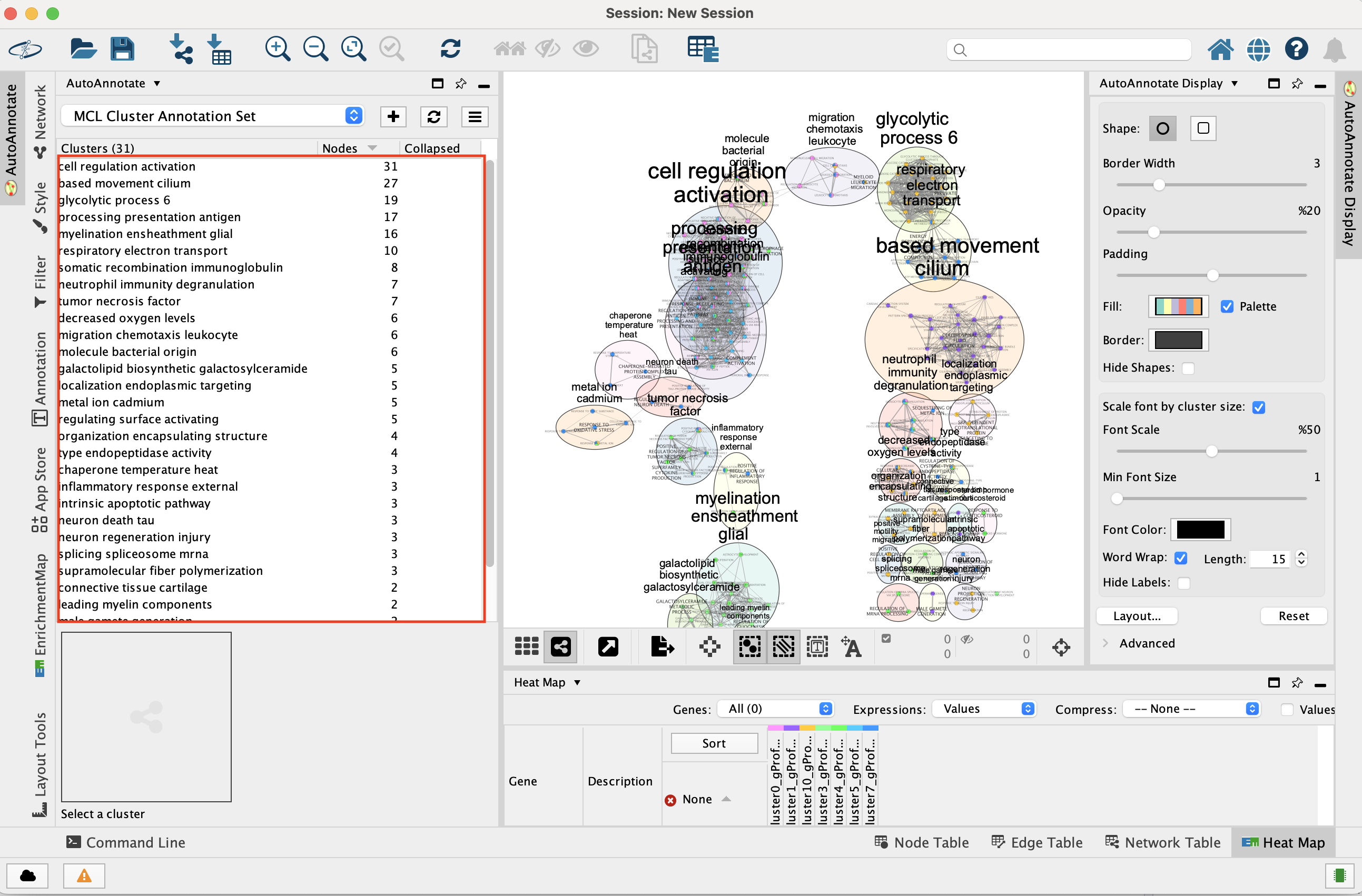Click the rectangle shape option
This screenshot has height=896, width=1362.
[x=1203, y=128]
